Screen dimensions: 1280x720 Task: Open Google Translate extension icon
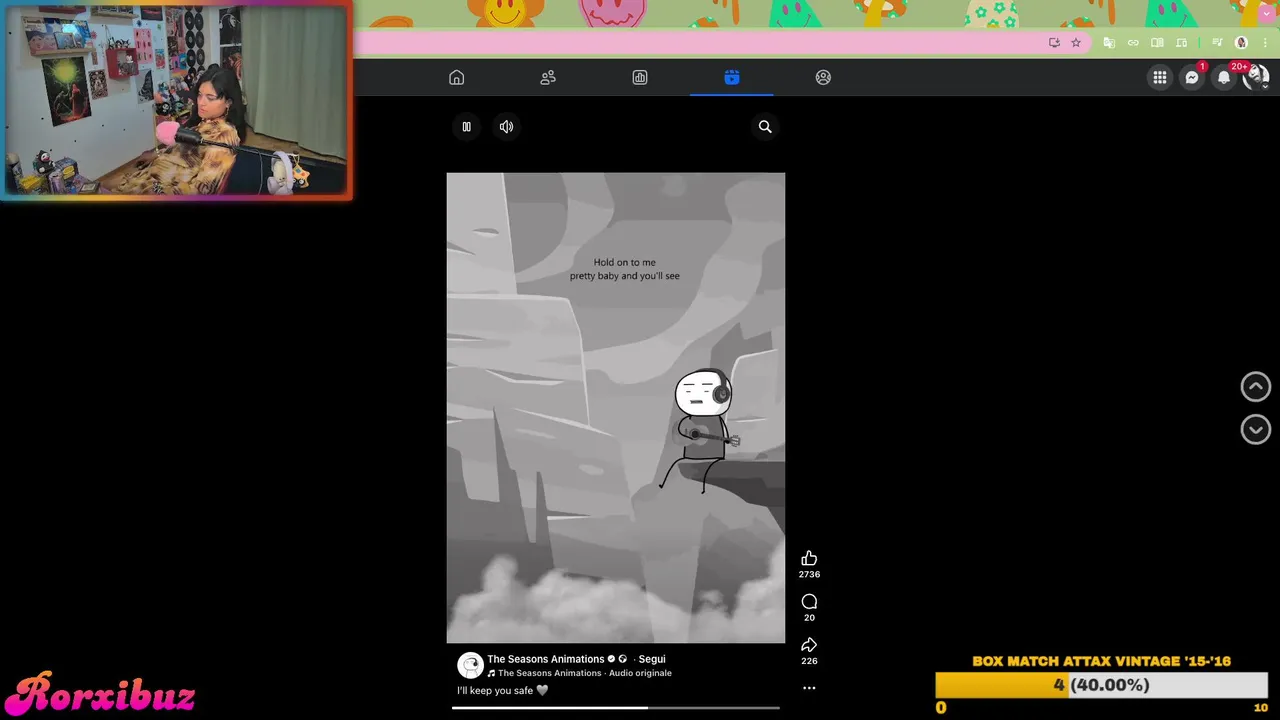(1109, 43)
